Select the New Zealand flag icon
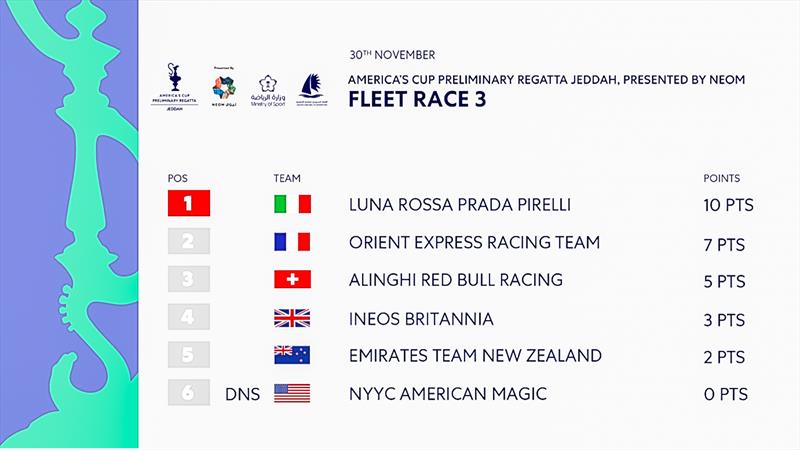The height and width of the screenshot is (450, 800). pyautogui.click(x=292, y=355)
